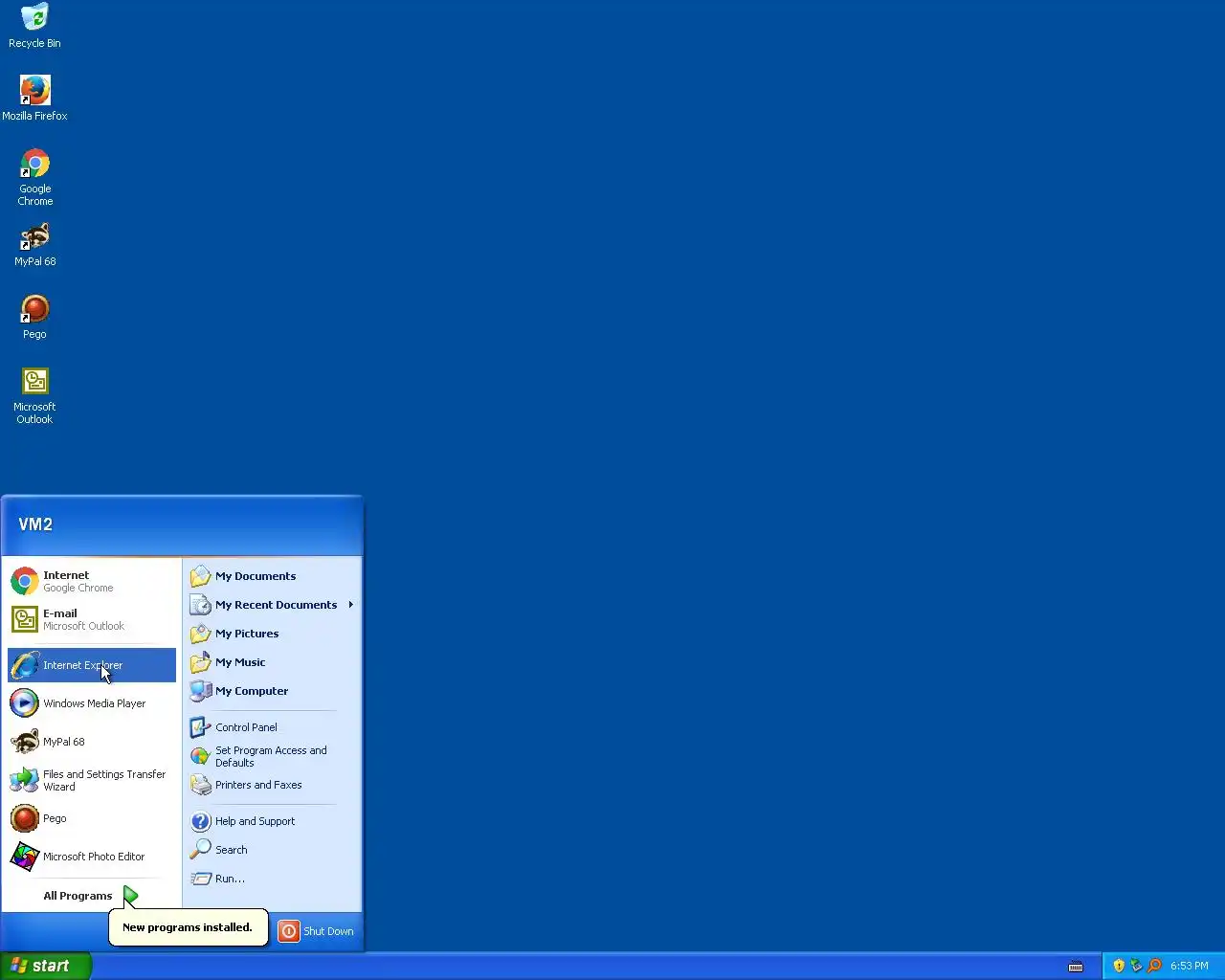This screenshot has width=1225, height=980.
Task: Select the Pego desktop shortcut
Action: coord(34,318)
